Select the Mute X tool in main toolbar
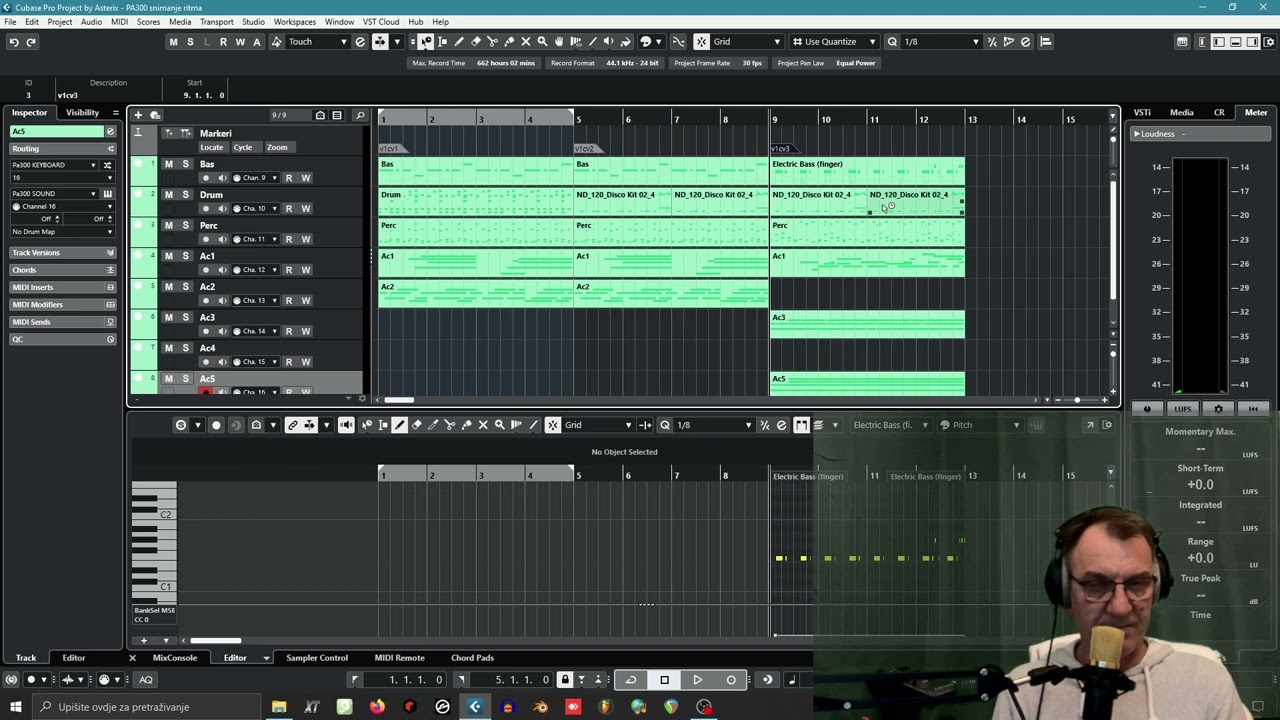The image size is (1280, 720). pos(526,41)
